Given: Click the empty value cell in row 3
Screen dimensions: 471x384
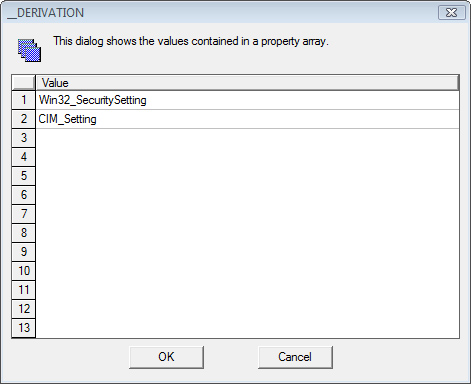Looking at the screenshot, I should pos(247,138).
